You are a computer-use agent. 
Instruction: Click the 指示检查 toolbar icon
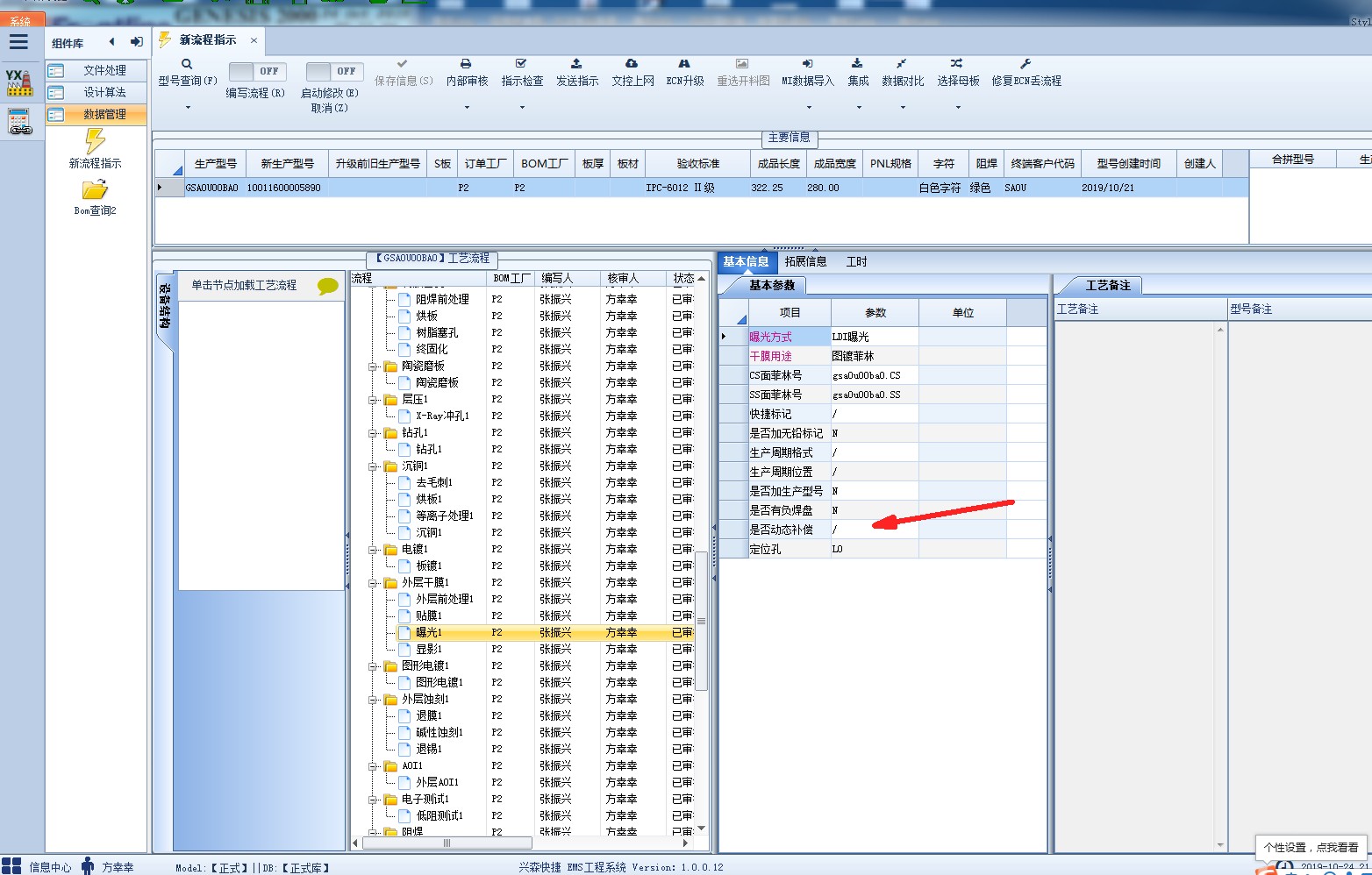(521, 64)
